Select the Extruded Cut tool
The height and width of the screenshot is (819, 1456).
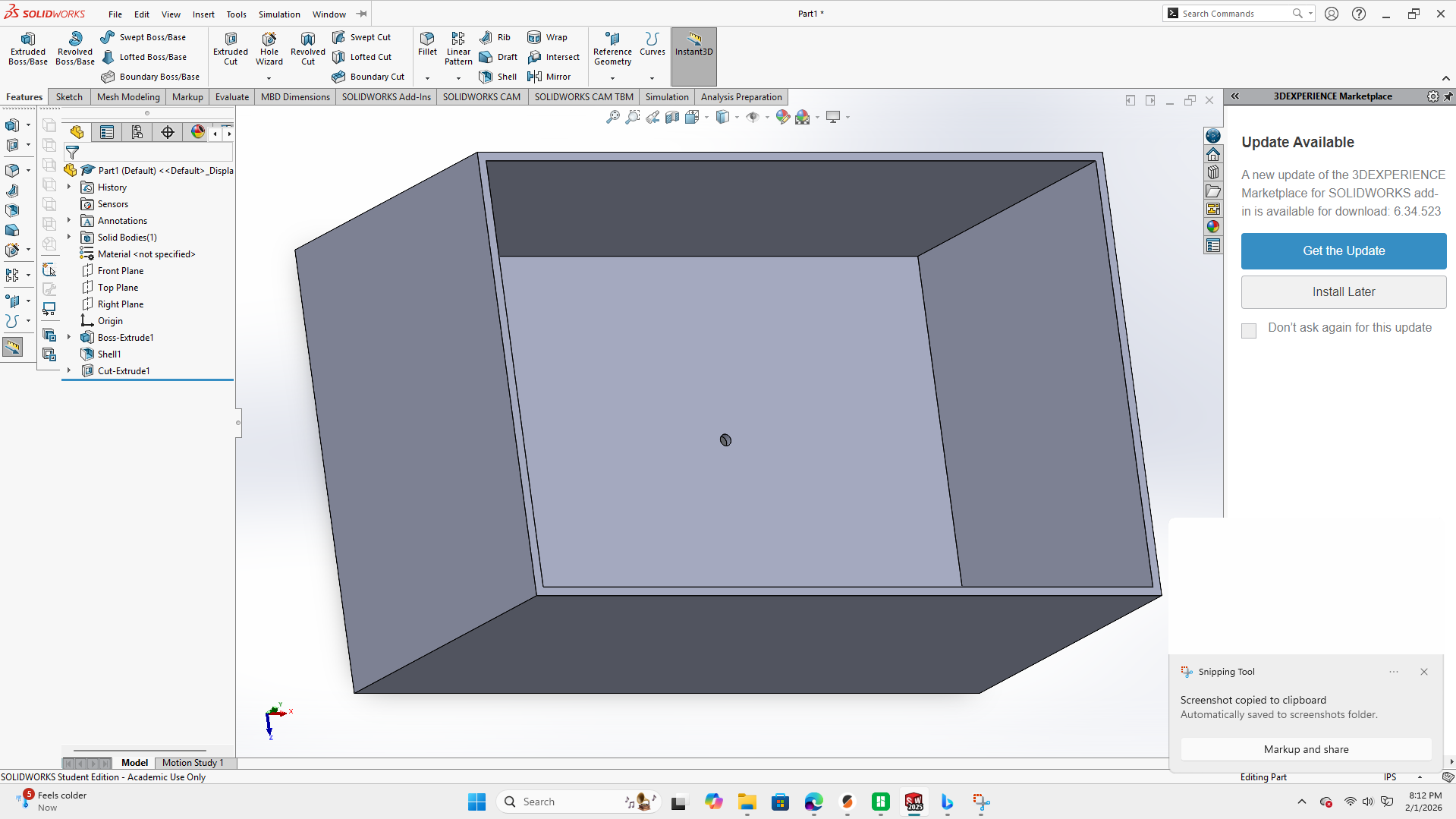[231, 49]
